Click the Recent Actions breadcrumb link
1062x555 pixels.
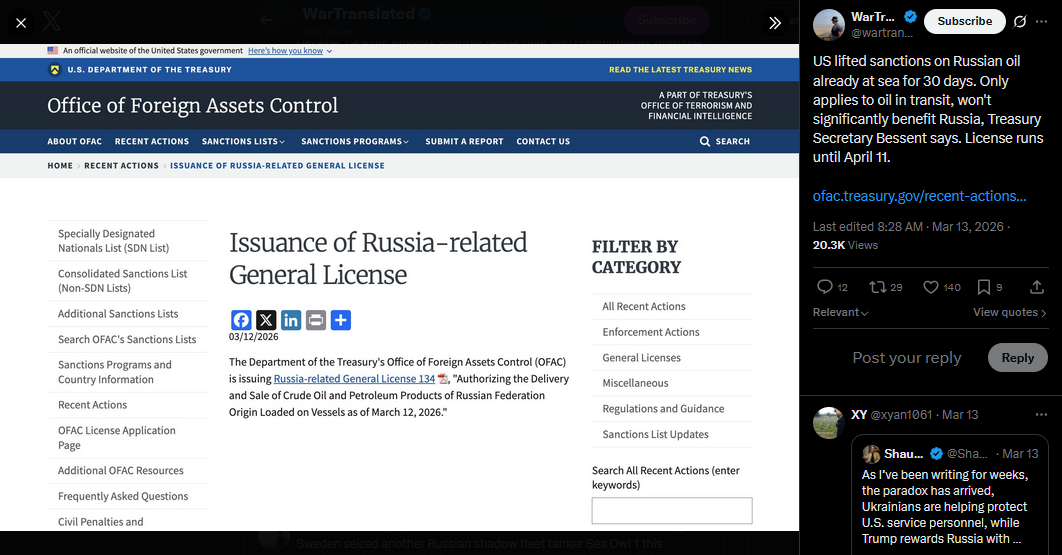pos(121,165)
